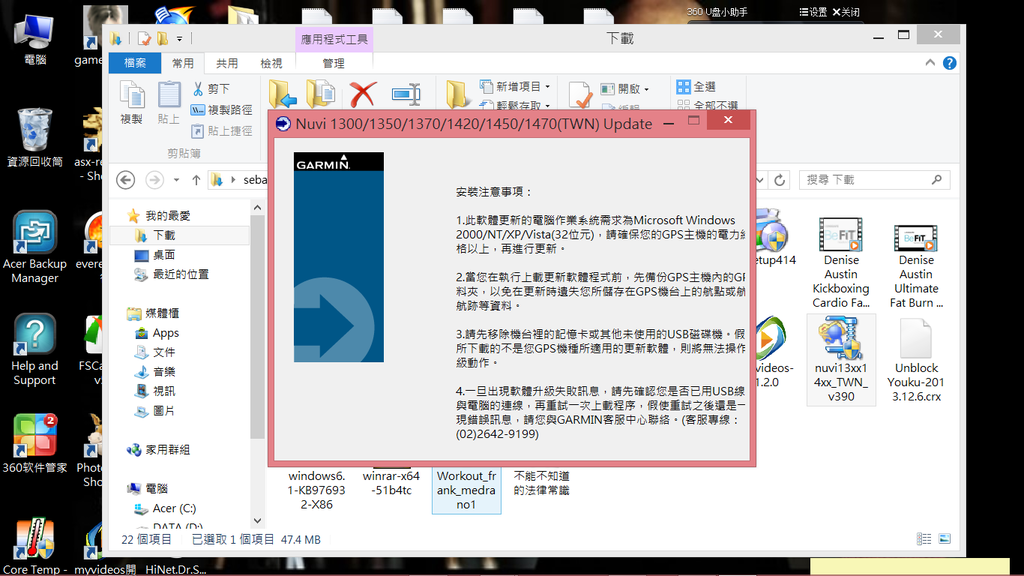Click the Recycle Bin (資源回收筒) desktop icon
The height and width of the screenshot is (576, 1024).
pyautogui.click(x=35, y=137)
